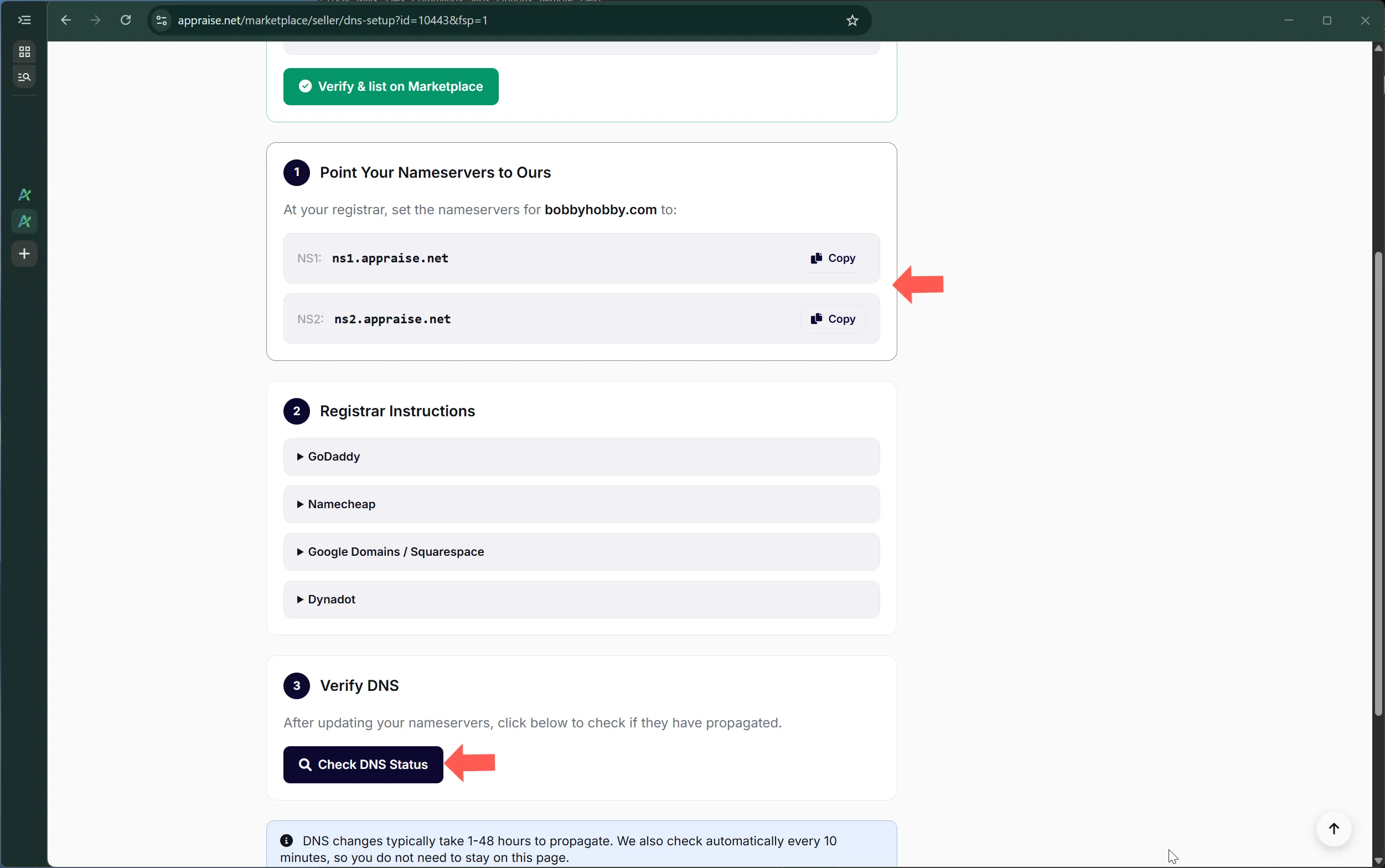Click the page vertical scrollbar thumb
The height and width of the screenshot is (868, 1385).
click(1379, 484)
